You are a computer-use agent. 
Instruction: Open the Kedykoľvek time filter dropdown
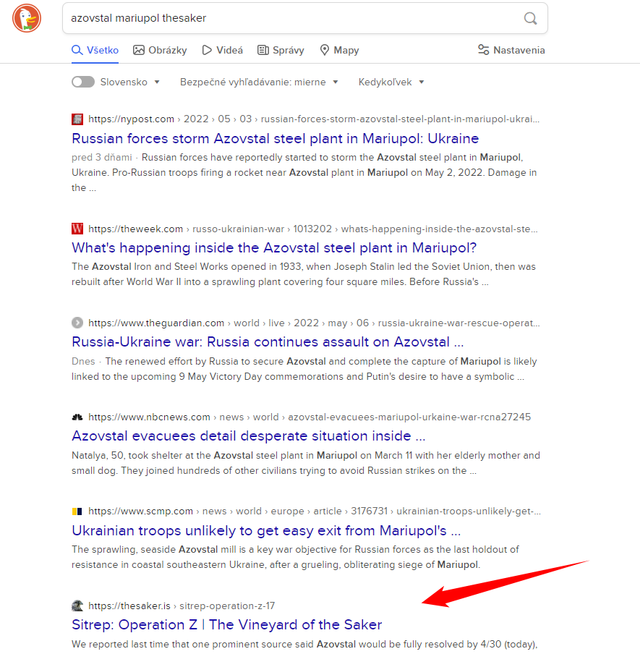[391, 82]
